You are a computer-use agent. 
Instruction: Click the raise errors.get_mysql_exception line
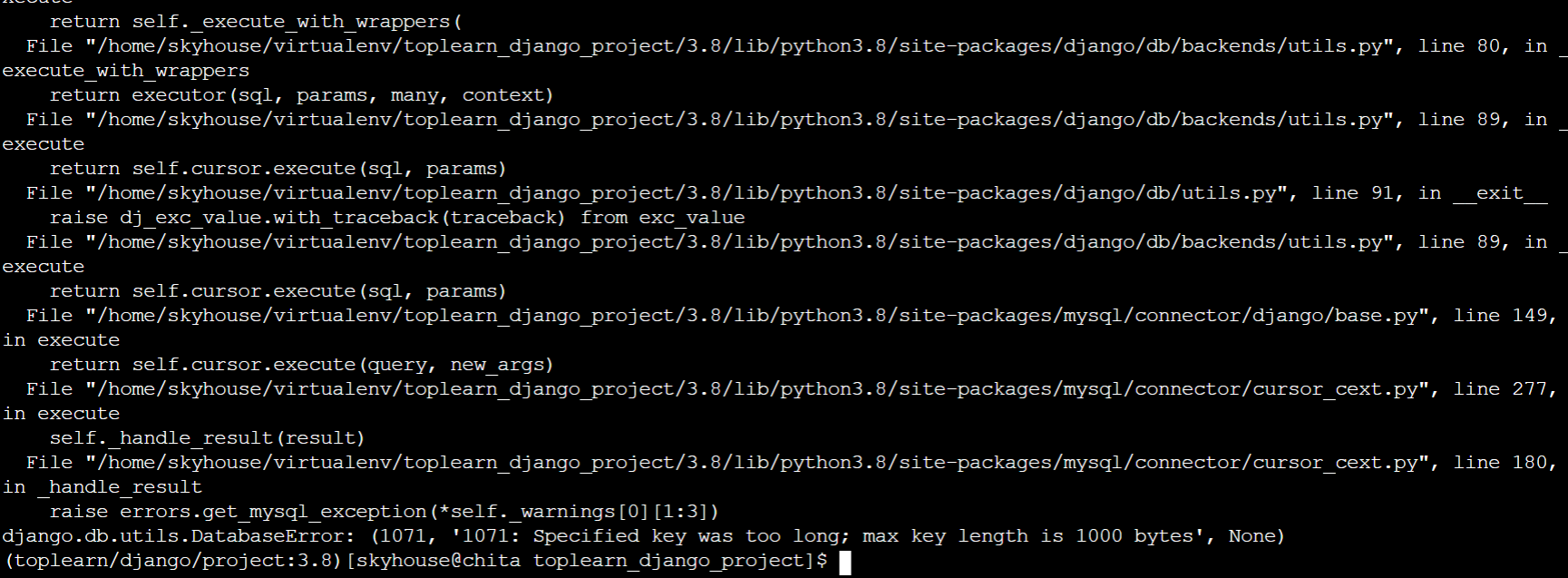(x=385, y=512)
